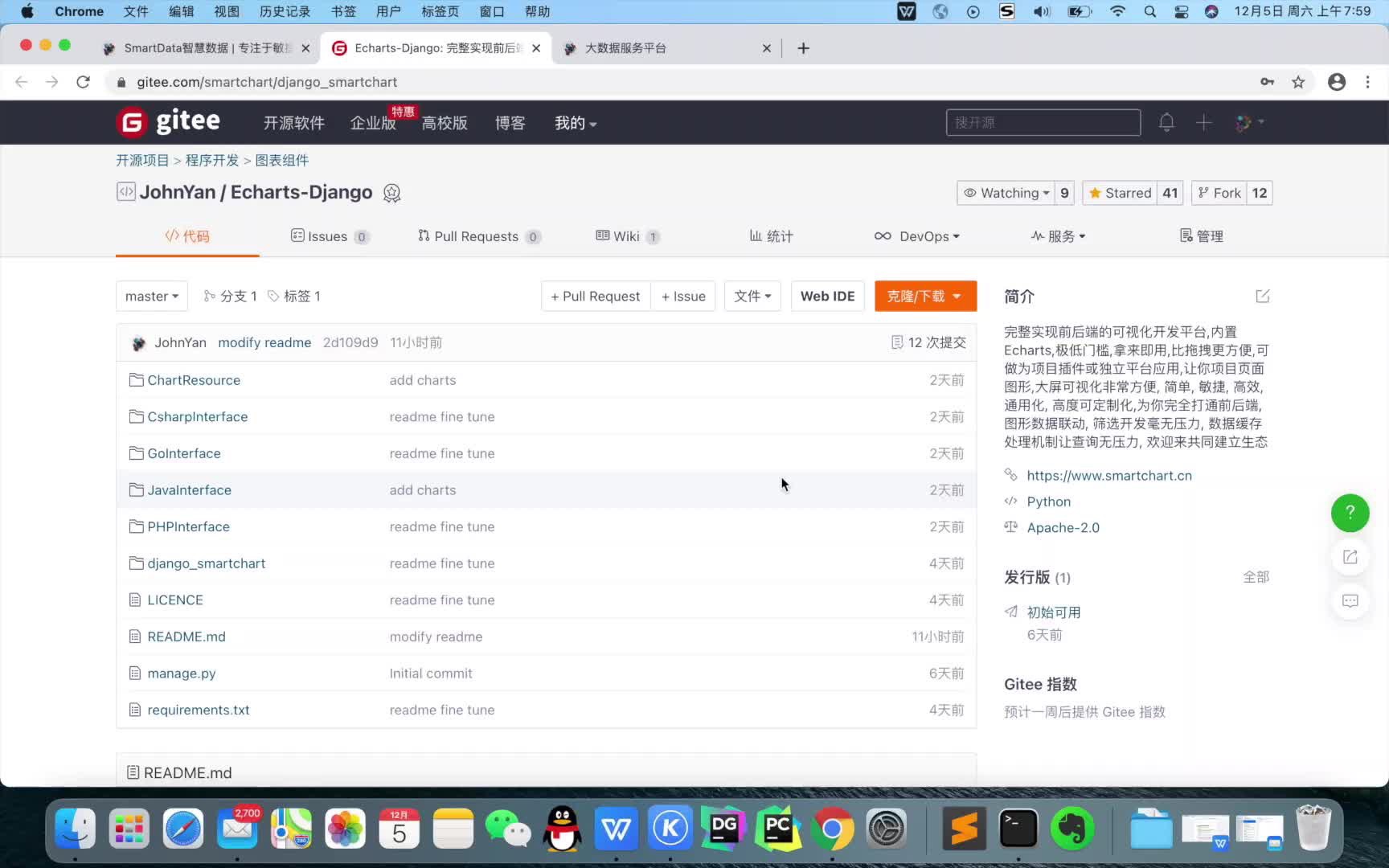1389x868 pixels.
Task: Bookmark this page with the star icon
Action: pos(1298,82)
